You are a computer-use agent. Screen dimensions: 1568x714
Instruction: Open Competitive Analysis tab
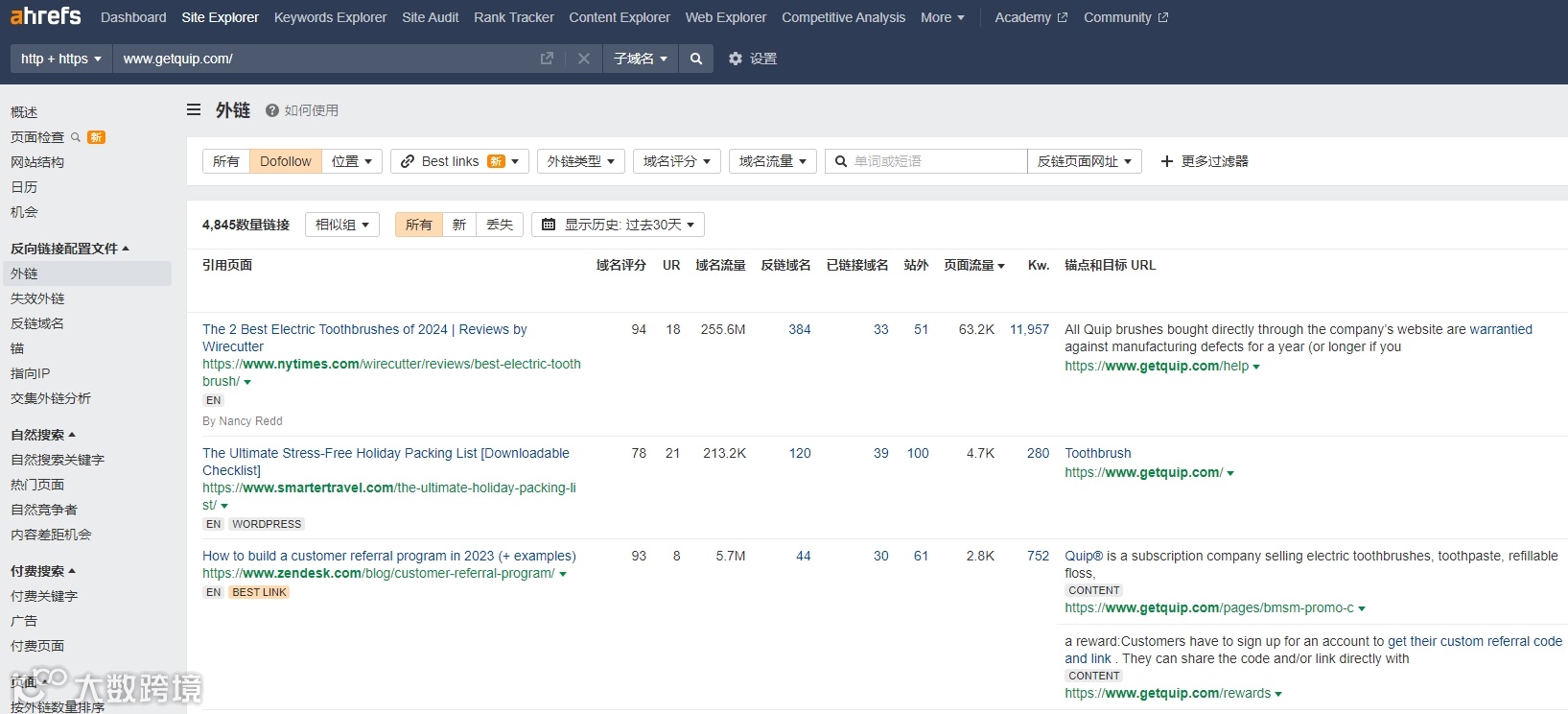point(844,17)
